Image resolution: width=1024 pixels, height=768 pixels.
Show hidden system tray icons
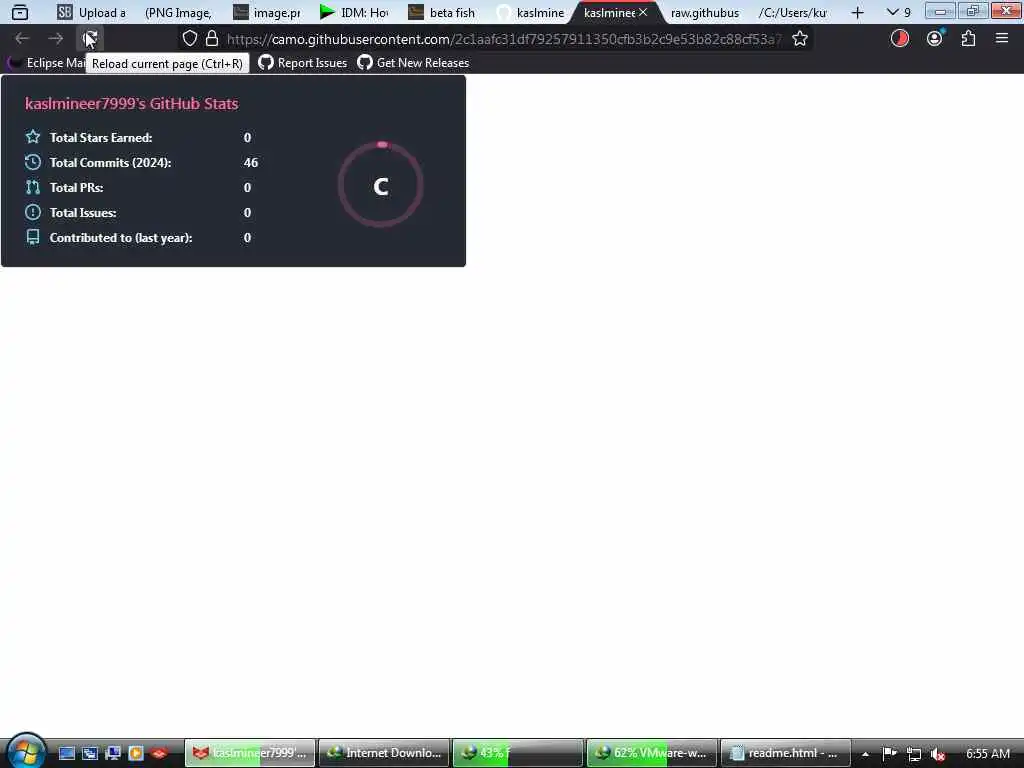pyautogui.click(x=865, y=754)
